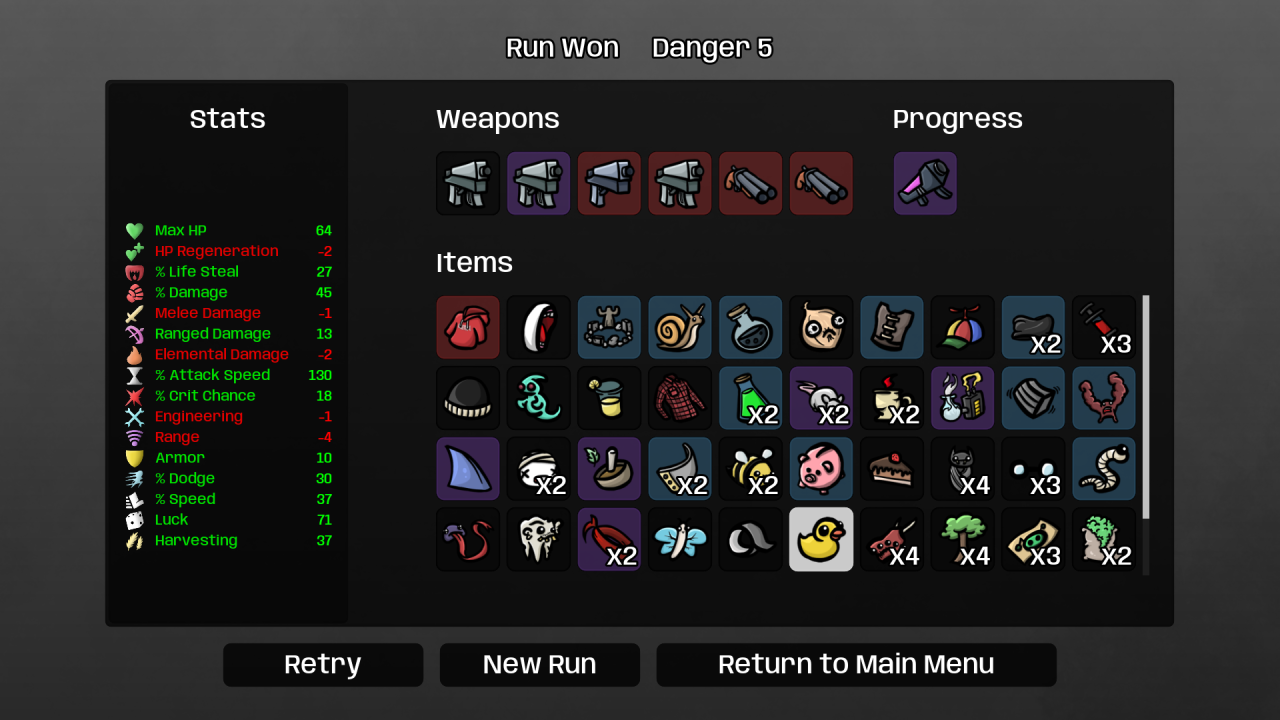Image resolution: width=1280 pixels, height=720 pixels.
Task: Select the propeller hat item
Action: (962, 327)
